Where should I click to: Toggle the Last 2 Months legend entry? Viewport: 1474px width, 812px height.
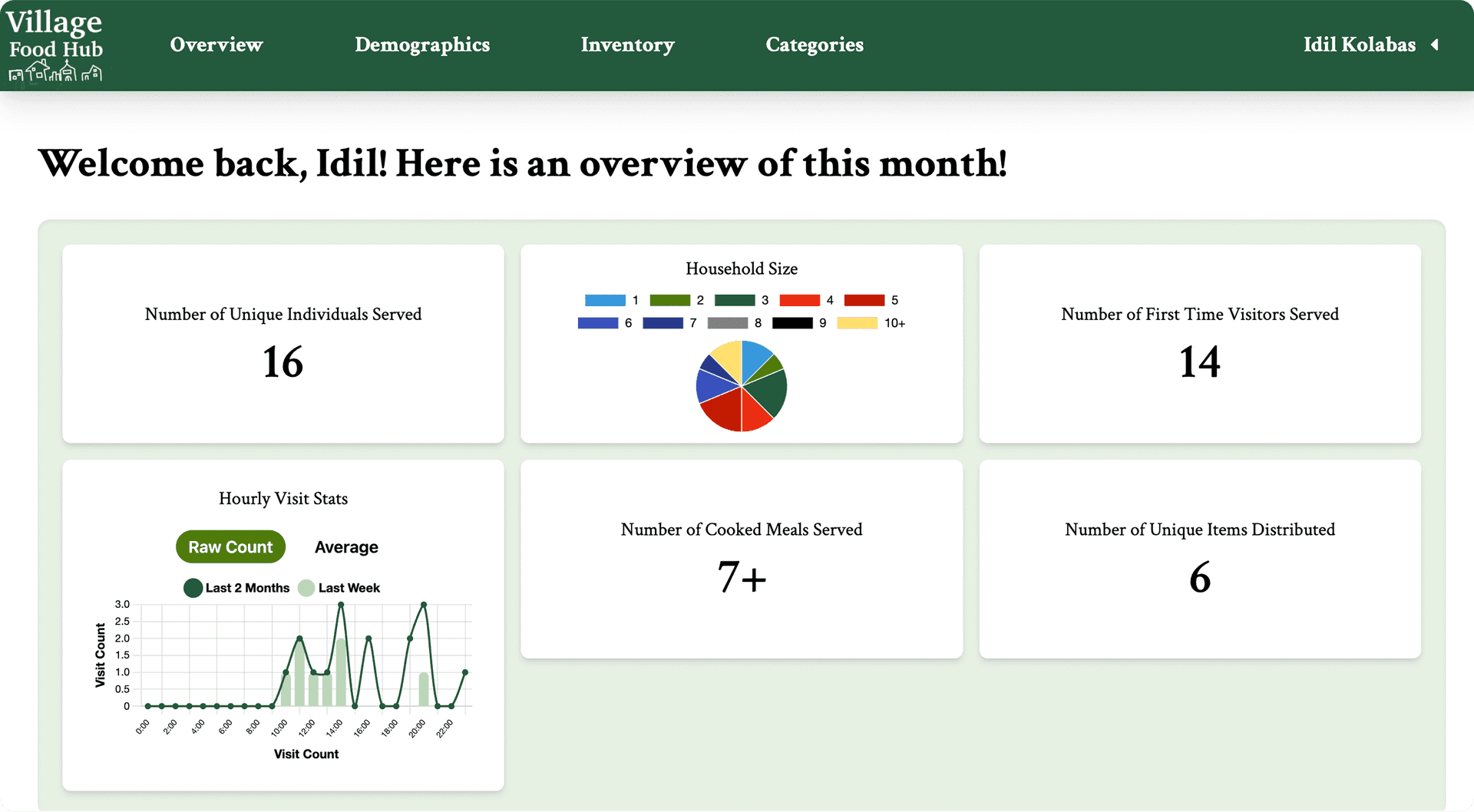click(x=236, y=588)
